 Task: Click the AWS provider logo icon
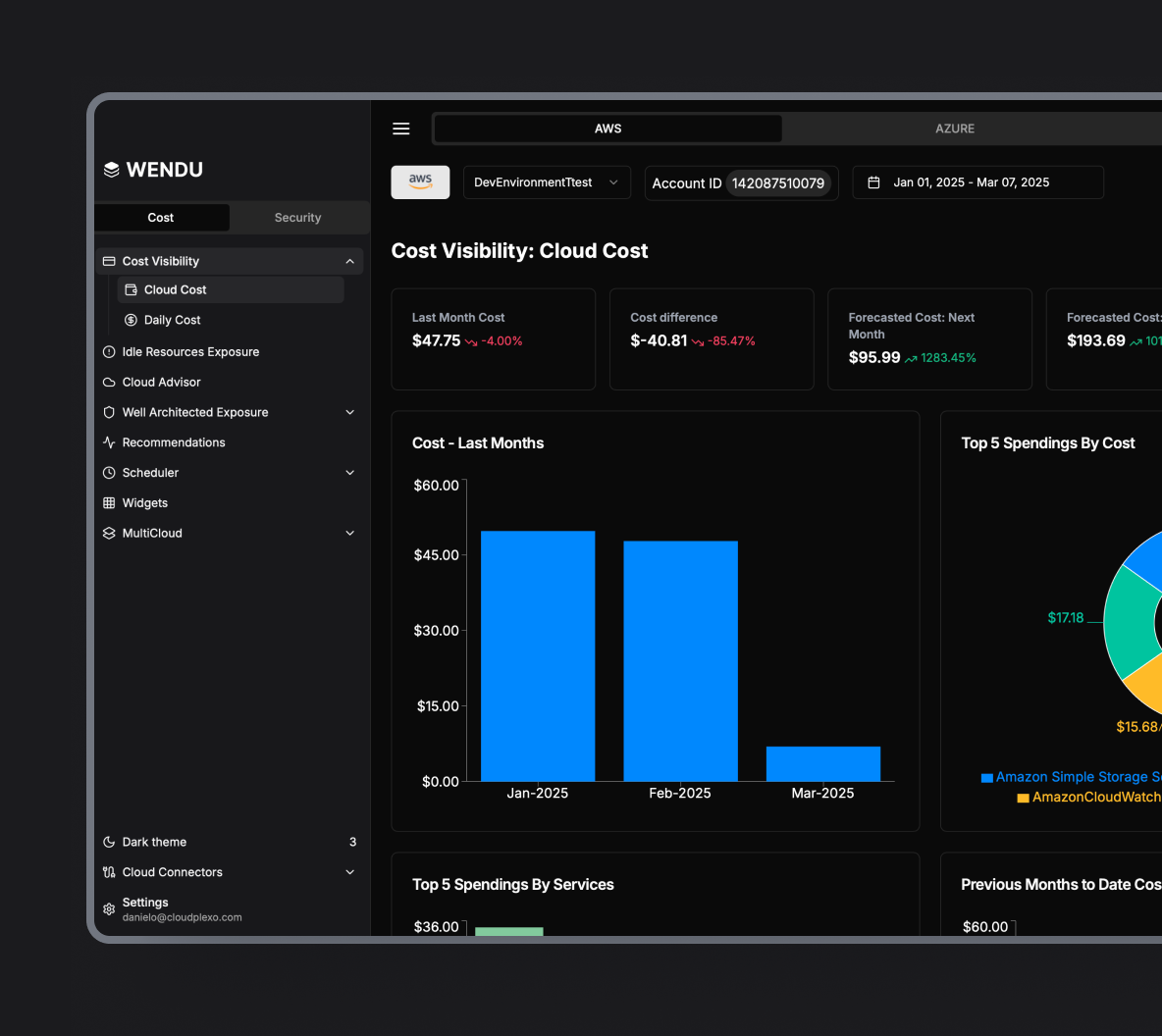pyautogui.click(x=420, y=181)
